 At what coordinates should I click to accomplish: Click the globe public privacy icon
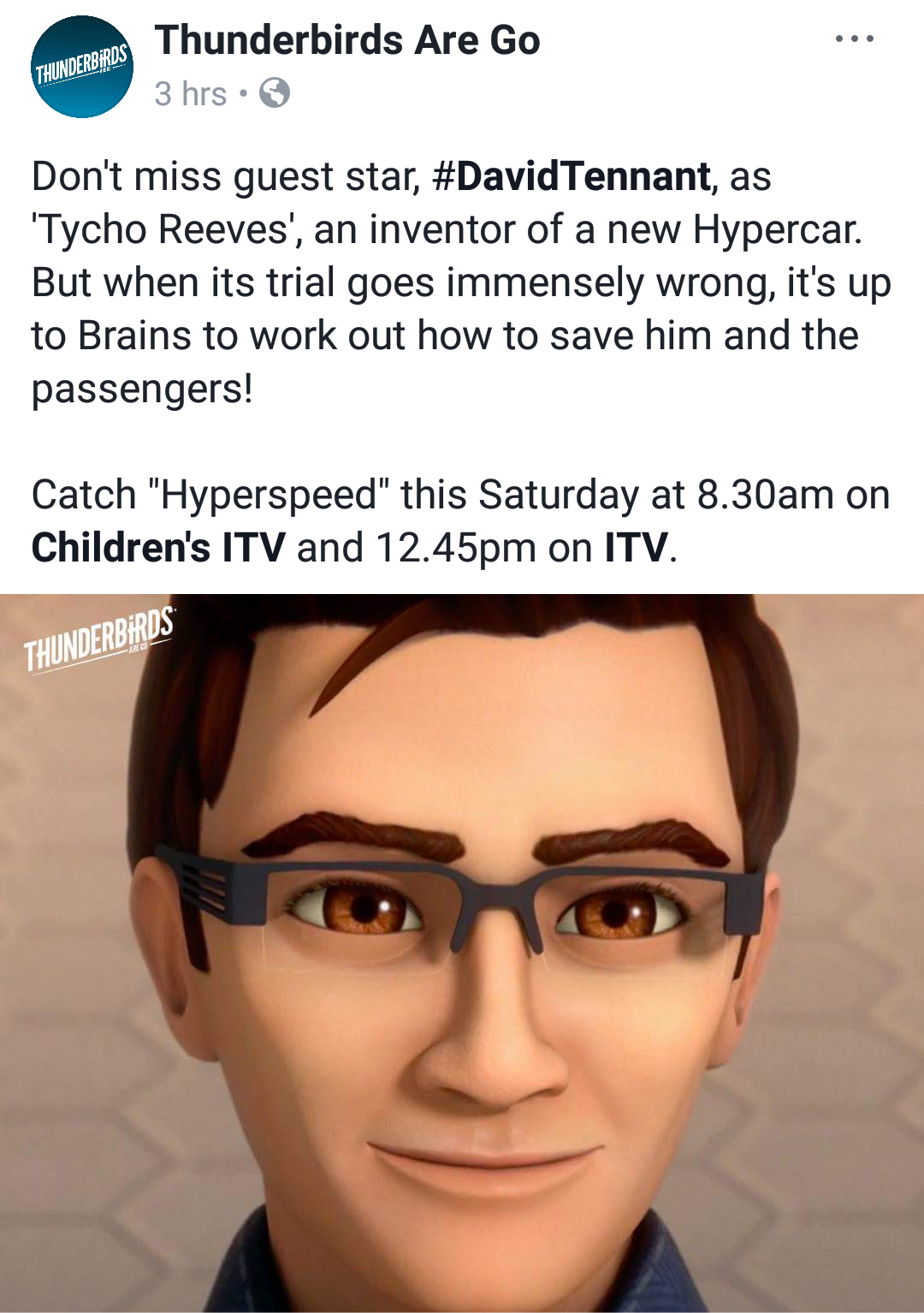(274, 92)
